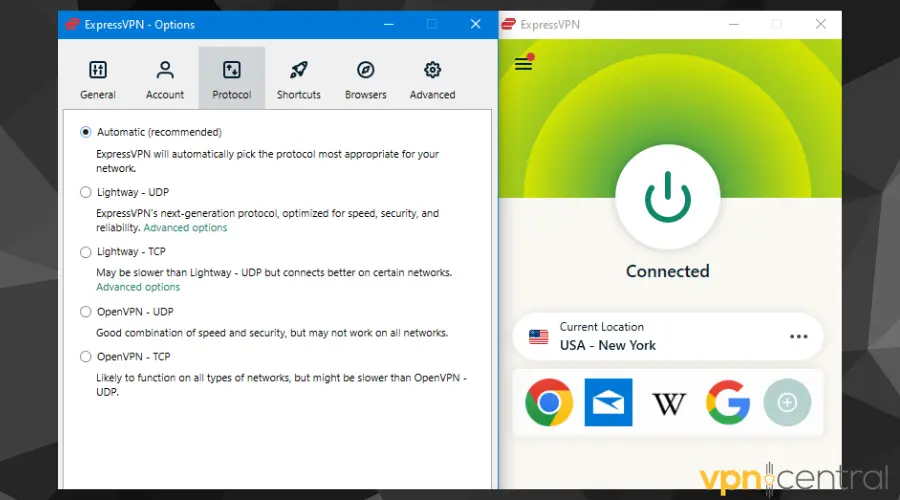The image size is (900, 500).
Task: Select Lightway - TCP protocol
Action: click(x=86, y=252)
